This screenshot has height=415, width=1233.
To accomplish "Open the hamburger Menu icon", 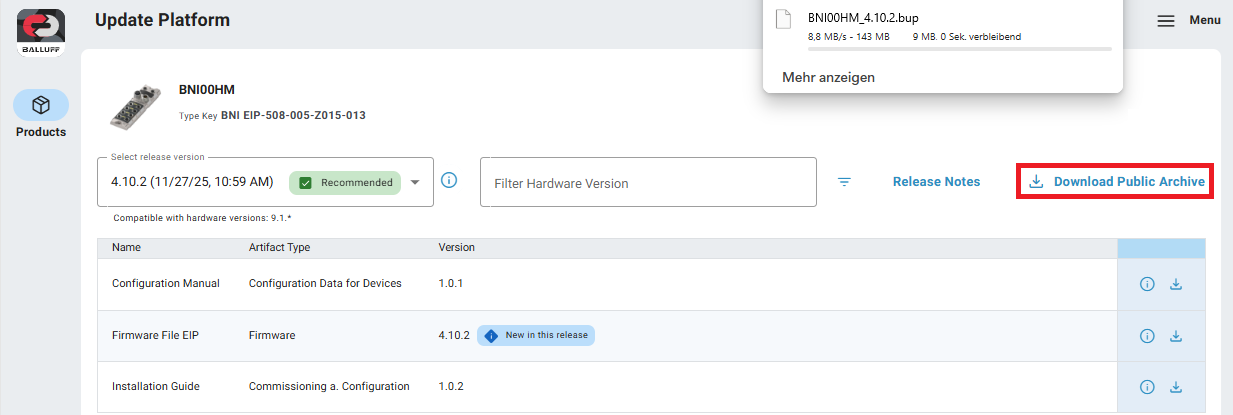I will [x=1166, y=21].
